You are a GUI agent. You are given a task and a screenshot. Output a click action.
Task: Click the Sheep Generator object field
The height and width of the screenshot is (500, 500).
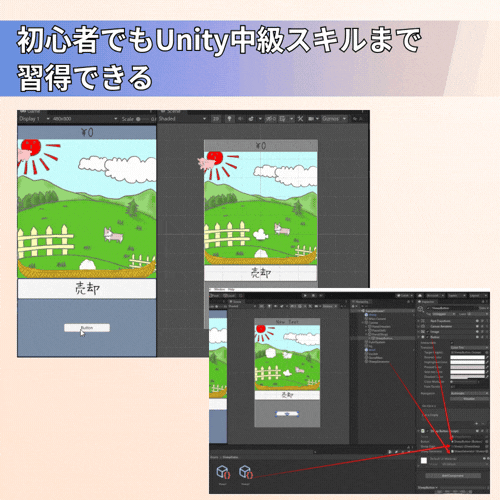468,451
